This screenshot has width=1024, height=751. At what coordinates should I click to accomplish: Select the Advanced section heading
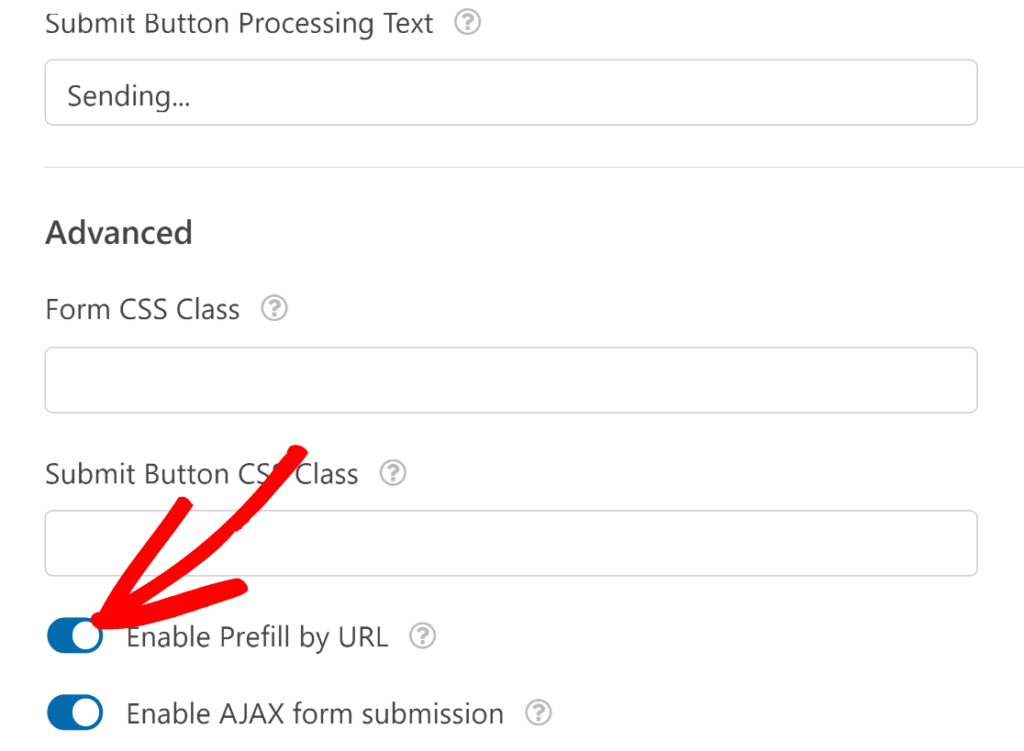(119, 233)
